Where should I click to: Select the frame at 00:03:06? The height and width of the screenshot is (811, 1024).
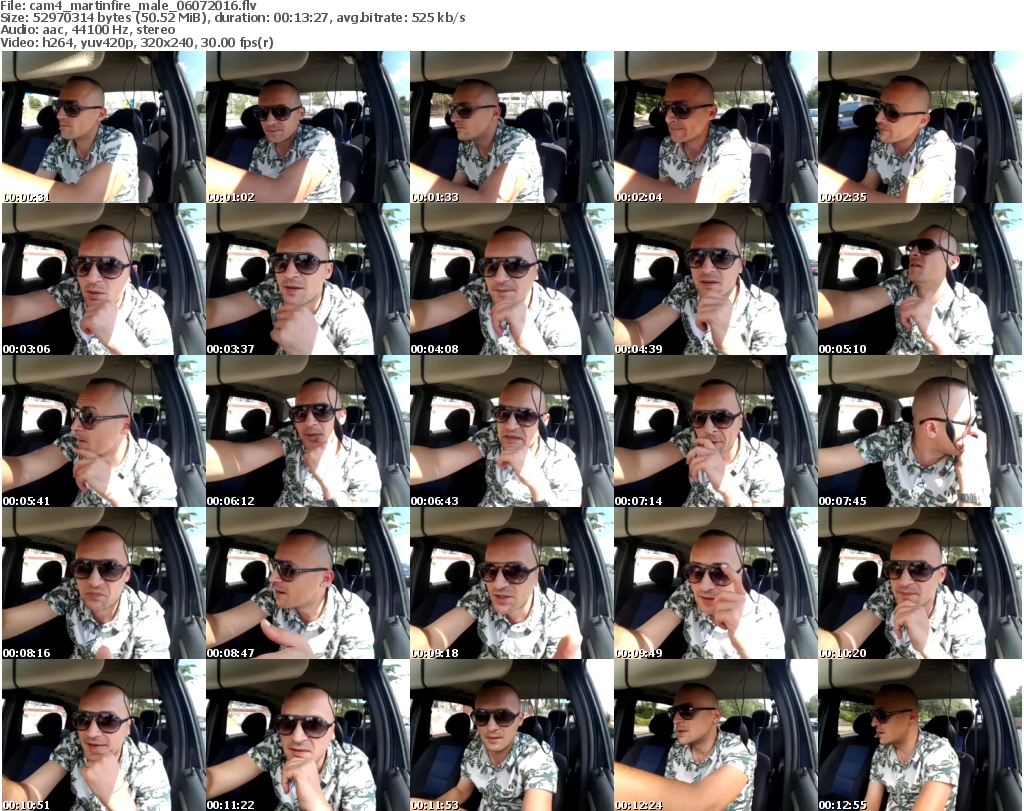[x=104, y=279]
